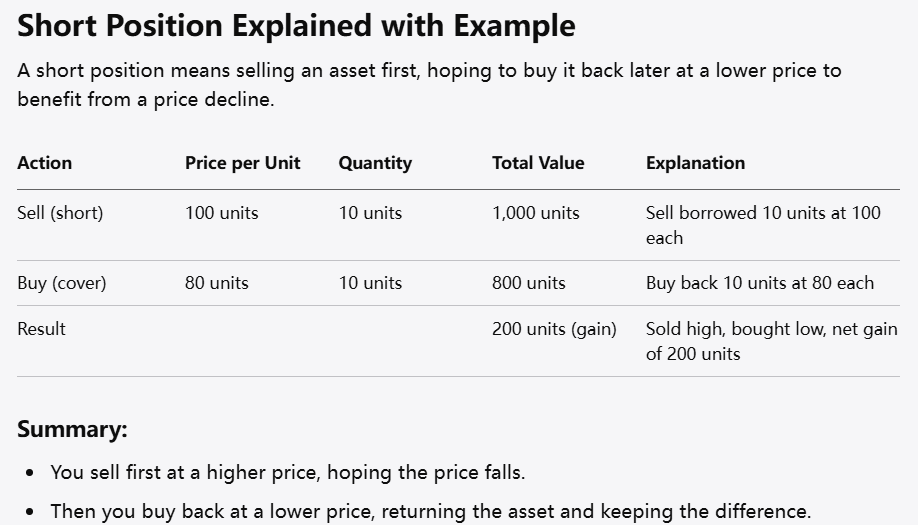Select the bullet about selling first at a higher price
The image size is (918, 525).
point(288,472)
